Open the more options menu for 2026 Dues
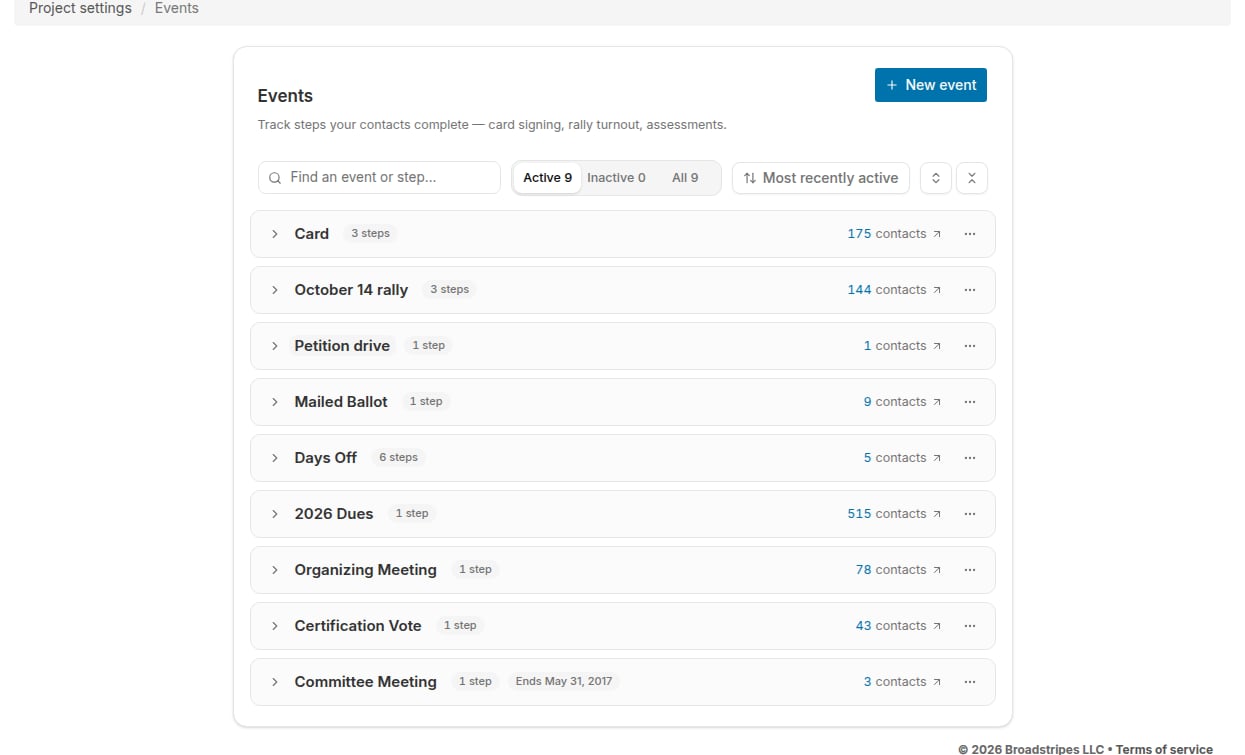The height and width of the screenshot is (755, 1245). [969, 514]
